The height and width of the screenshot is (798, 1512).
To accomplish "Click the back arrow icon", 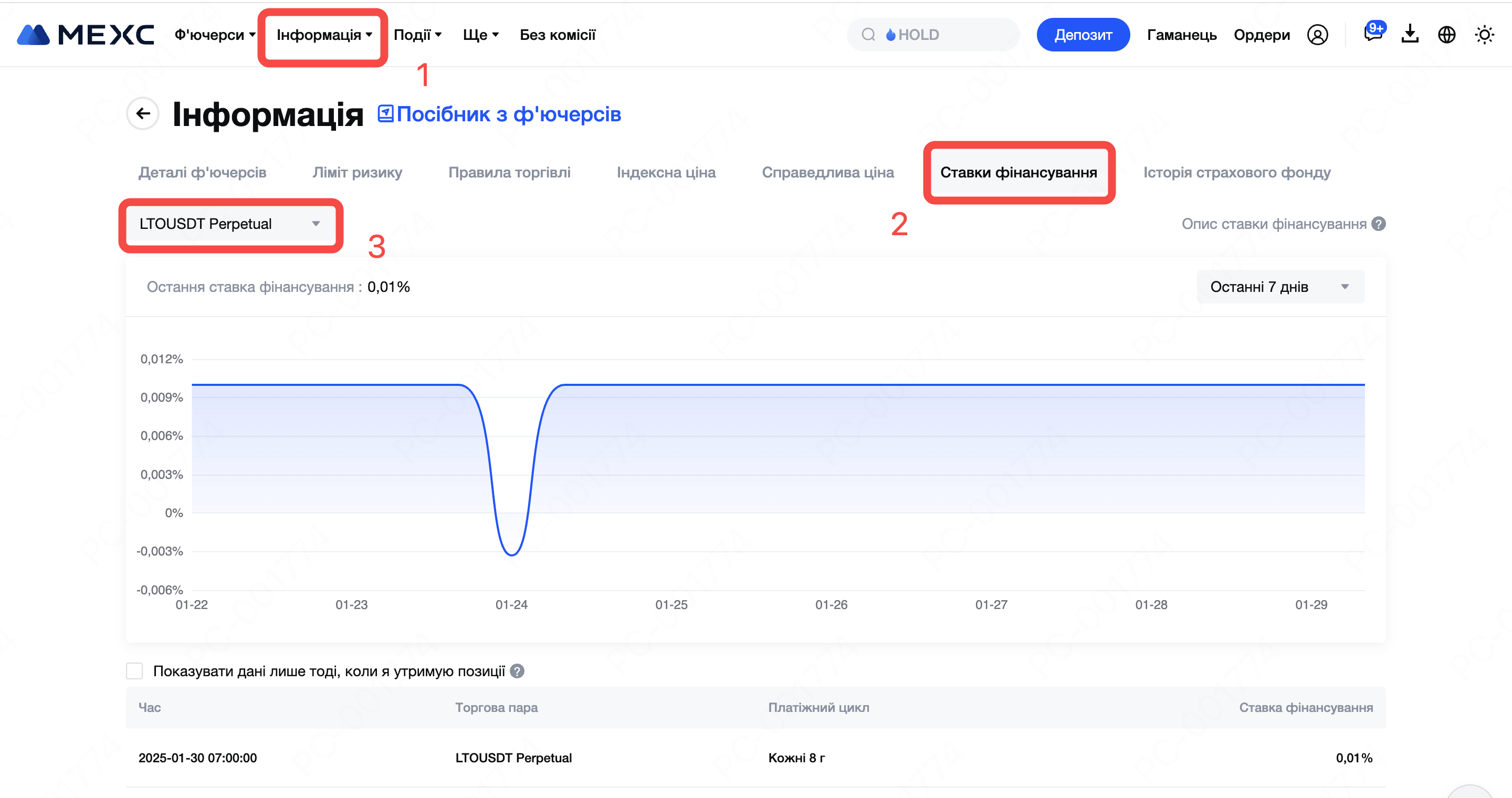I will (143, 113).
